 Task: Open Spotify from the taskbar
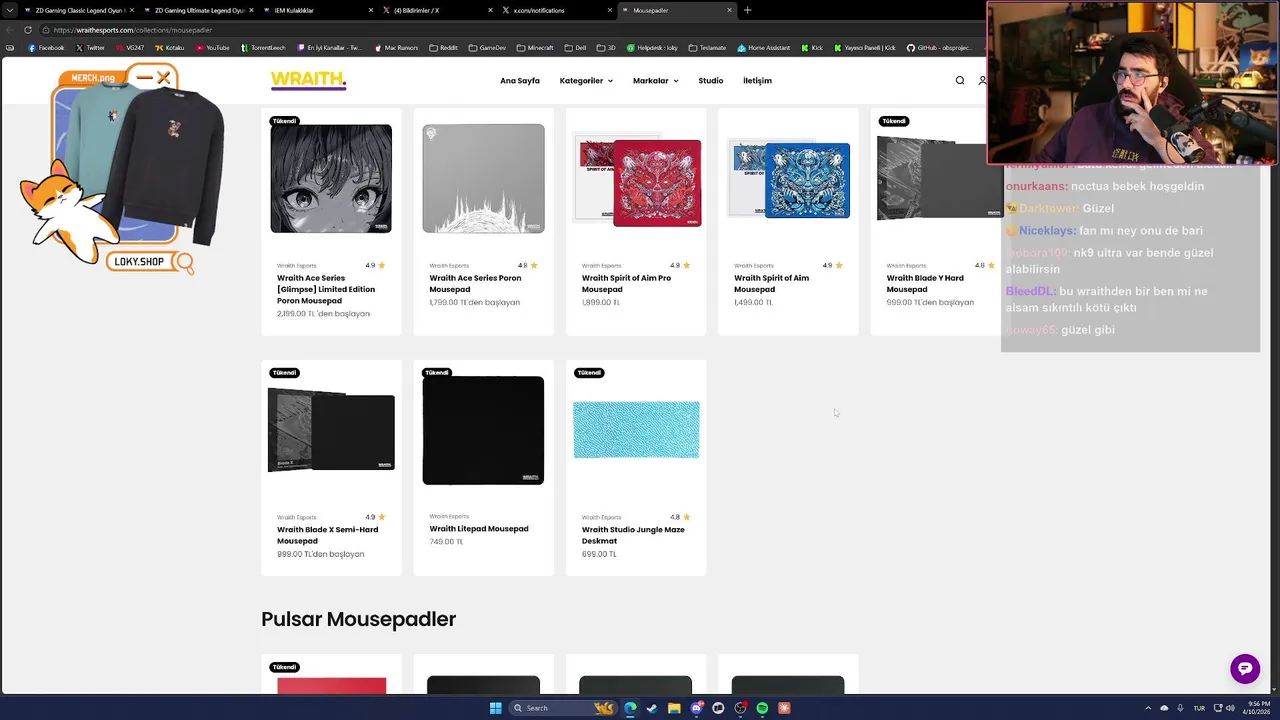(762, 708)
